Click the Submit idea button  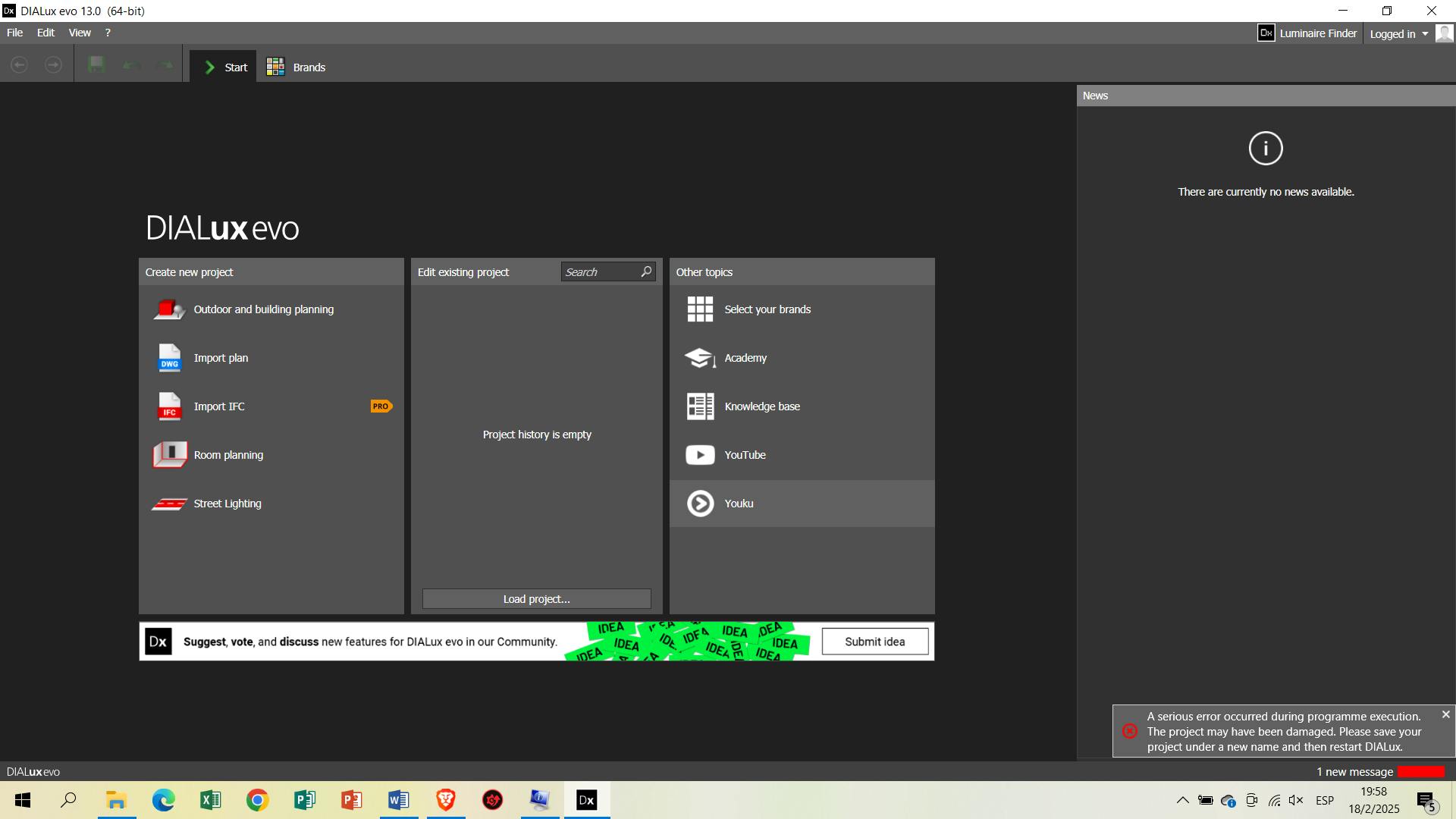pyautogui.click(x=874, y=642)
